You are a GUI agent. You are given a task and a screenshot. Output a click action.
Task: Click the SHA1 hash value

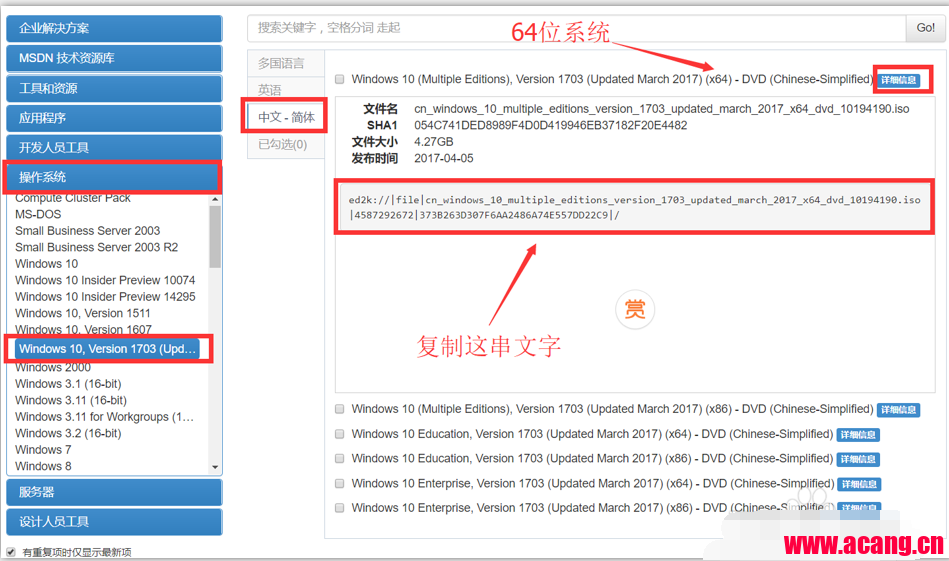[x=551, y=125]
